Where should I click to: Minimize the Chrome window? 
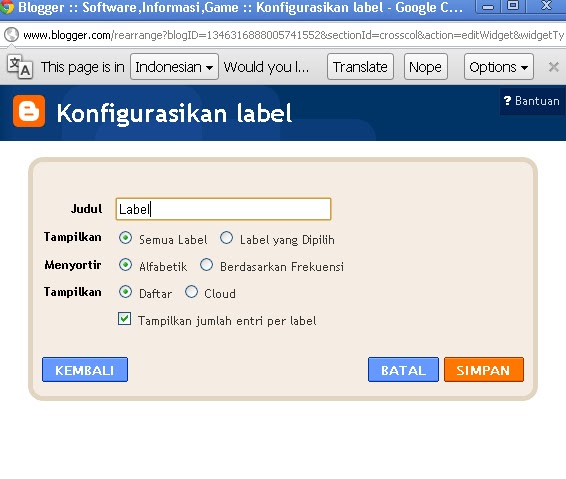pyautogui.click(x=488, y=6)
